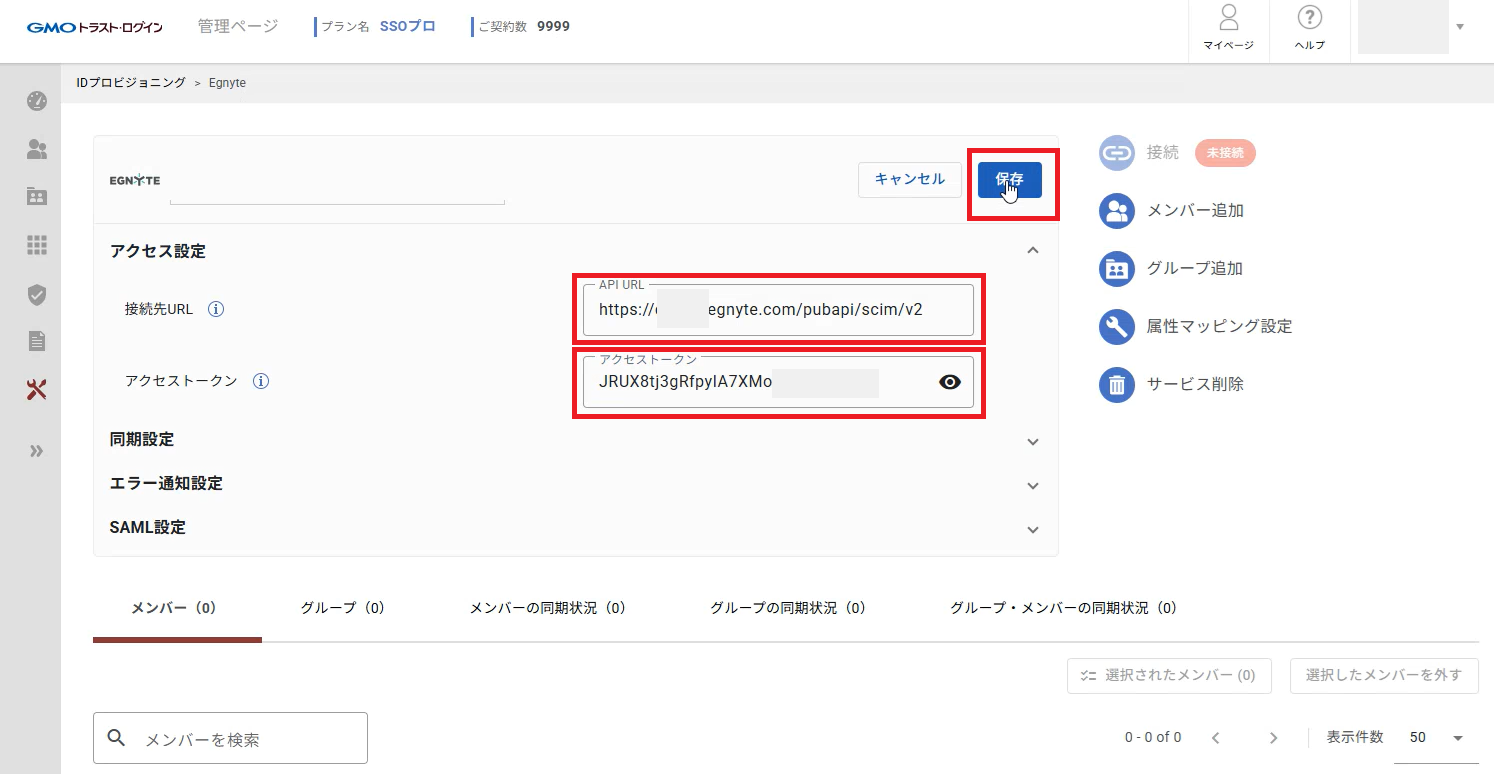Click the SSOプロ plan name

click(408, 27)
